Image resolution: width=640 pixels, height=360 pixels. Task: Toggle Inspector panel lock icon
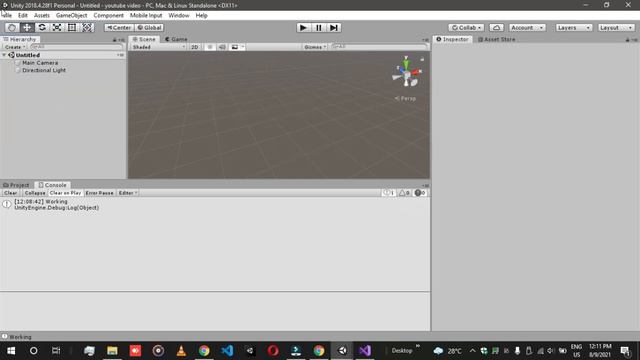pyautogui.click(x=627, y=40)
